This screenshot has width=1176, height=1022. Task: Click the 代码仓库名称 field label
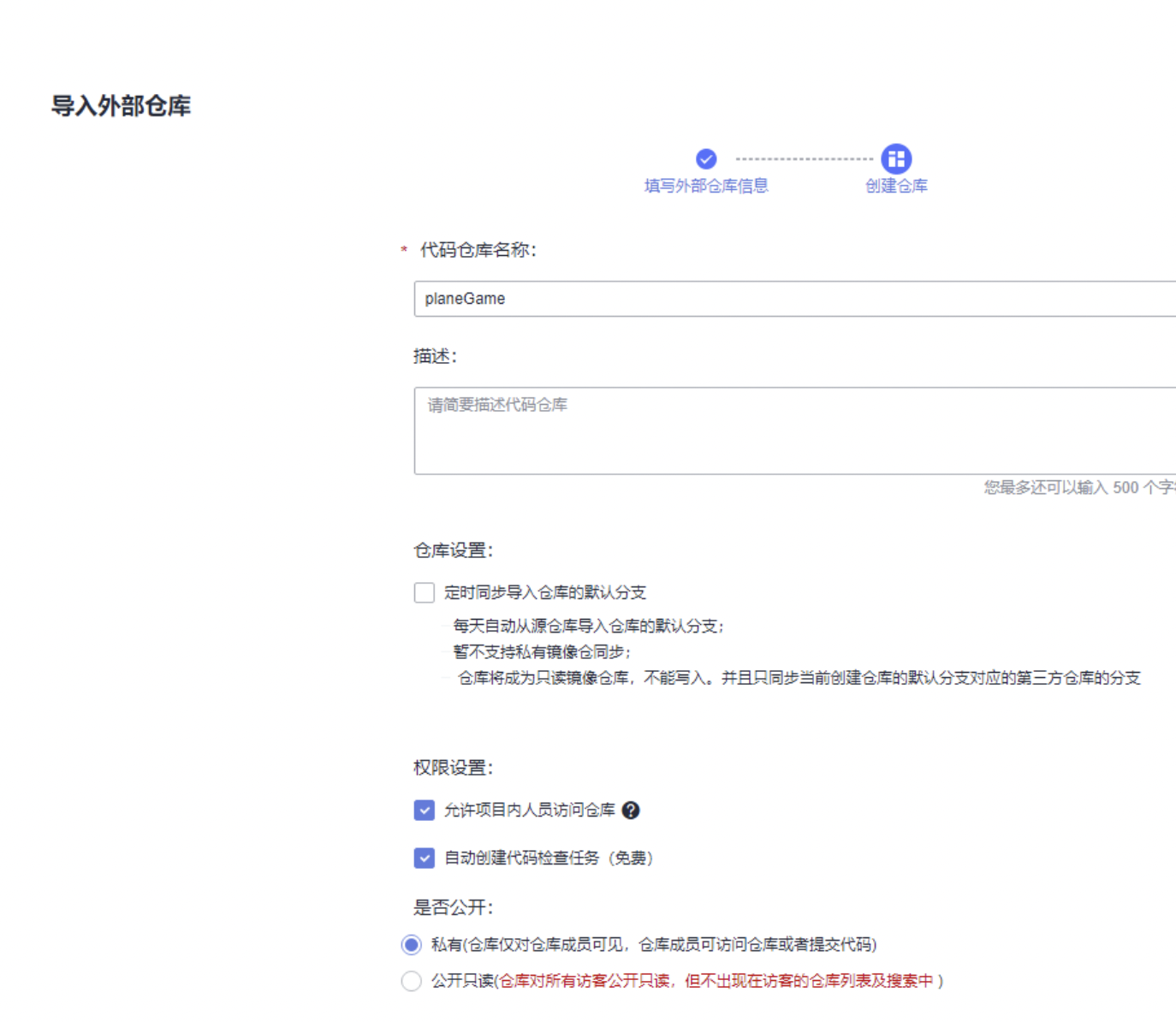pyautogui.click(x=478, y=250)
